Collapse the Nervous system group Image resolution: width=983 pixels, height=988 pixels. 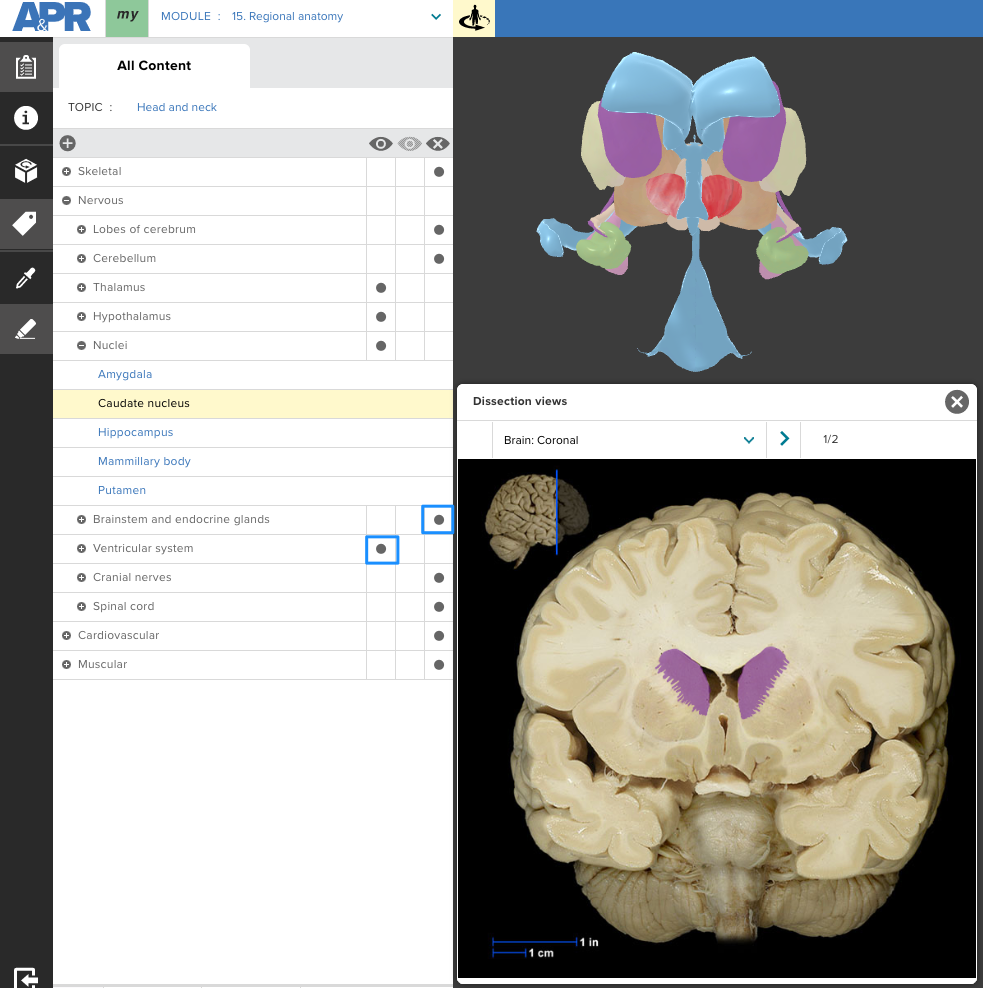66,200
